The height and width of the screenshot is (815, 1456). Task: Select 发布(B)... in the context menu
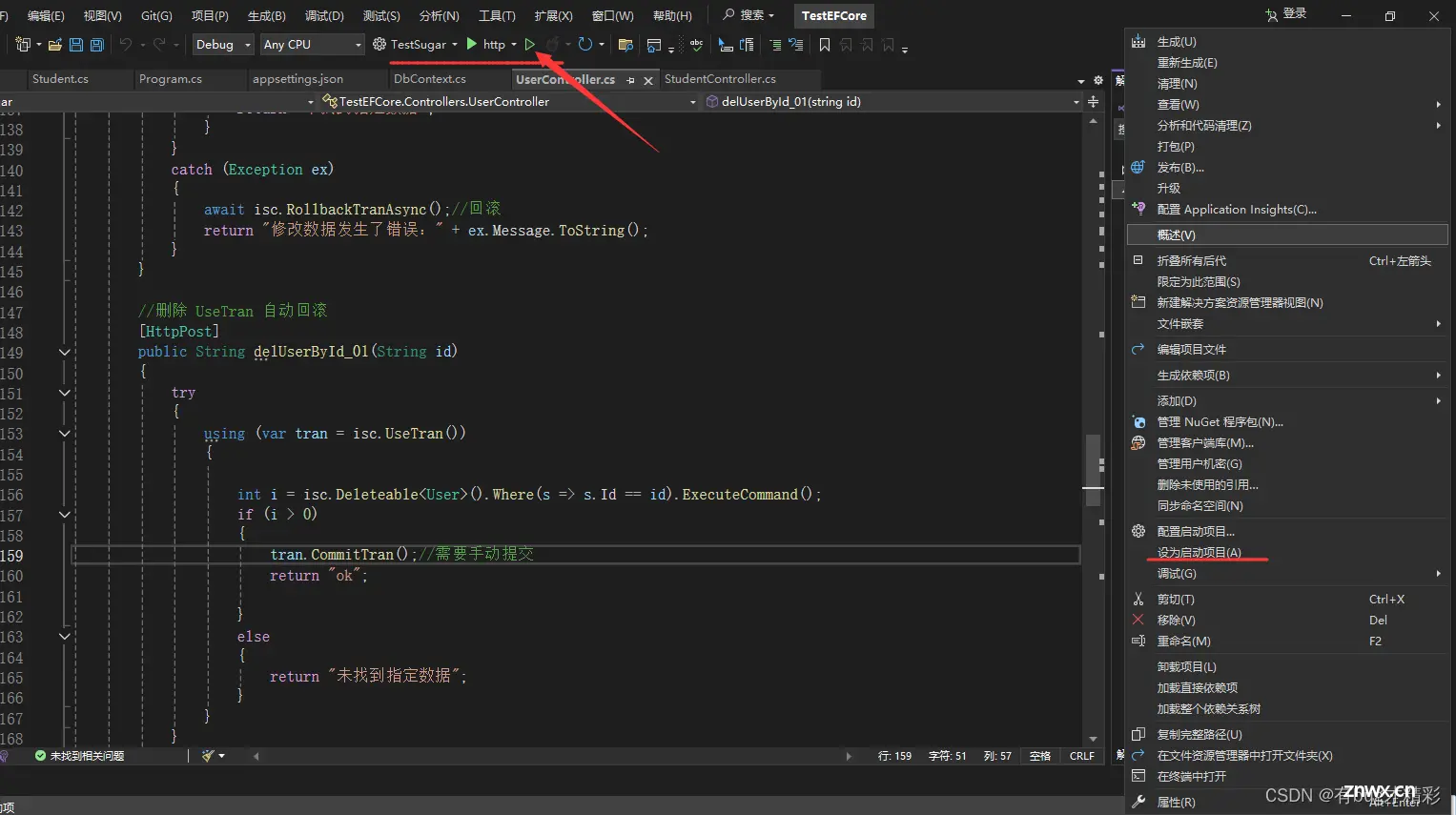(x=1180, y=168)
